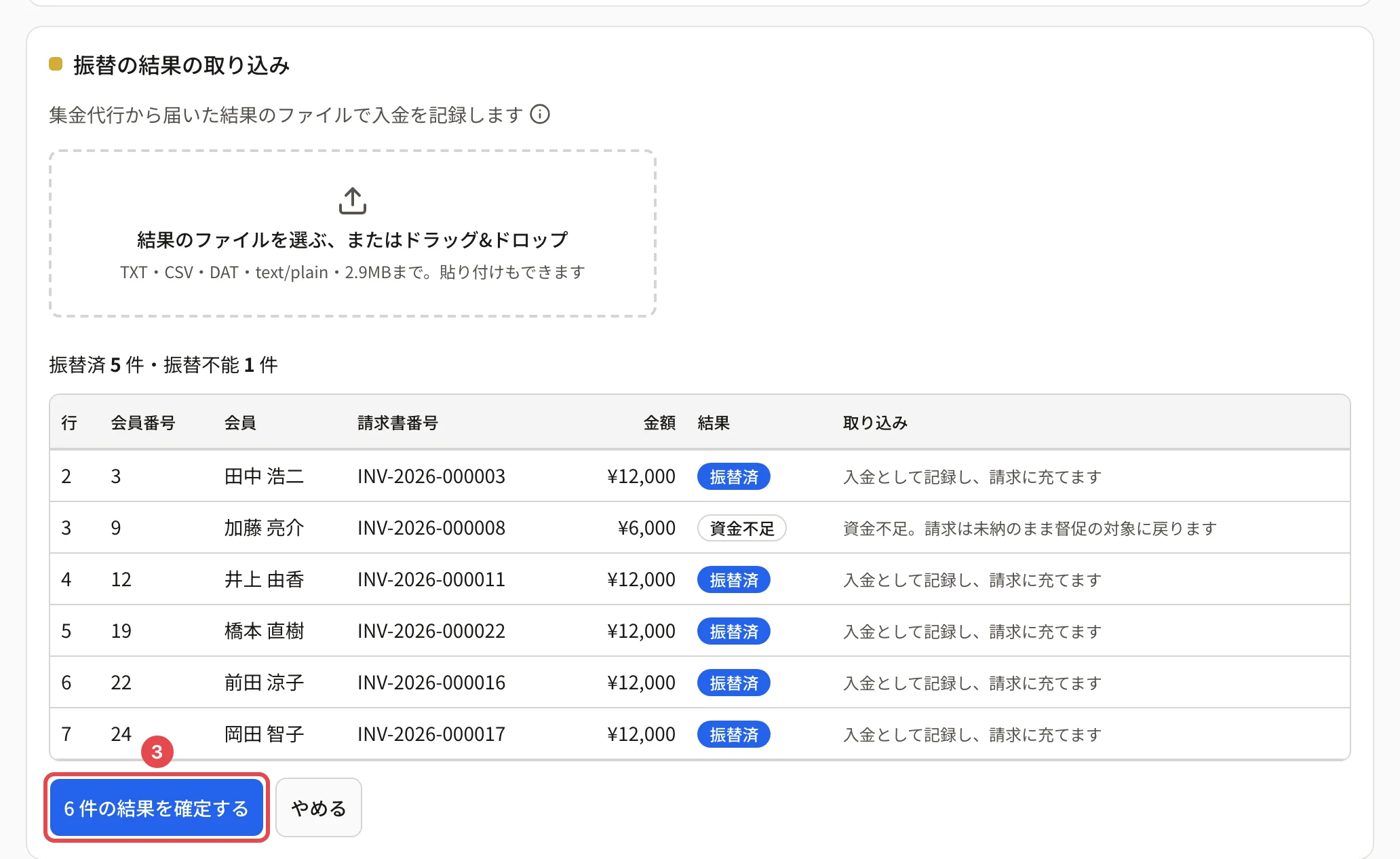Click the 請求書番号 column header

(x=398, y=423)
